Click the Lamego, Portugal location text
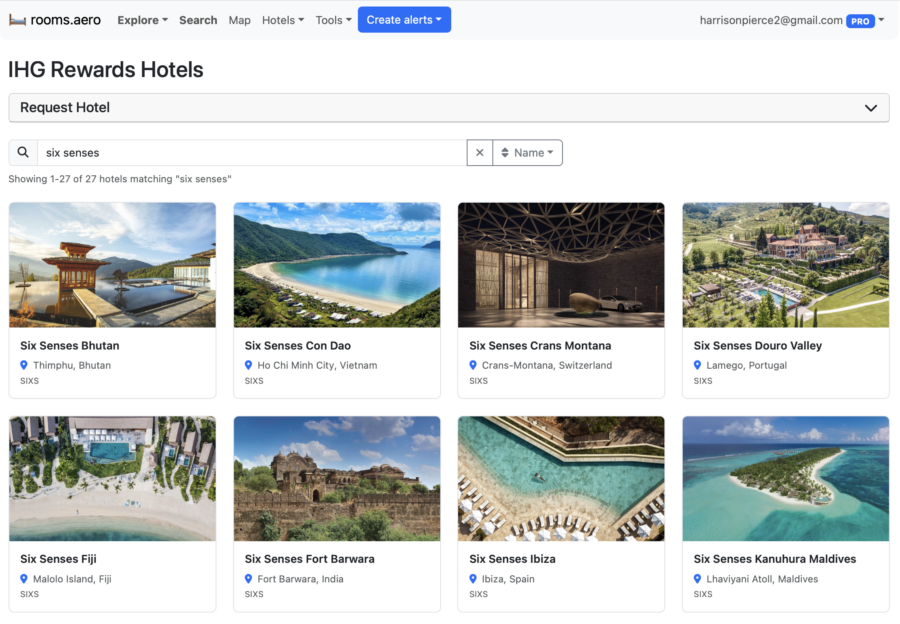 click(746, 365)
